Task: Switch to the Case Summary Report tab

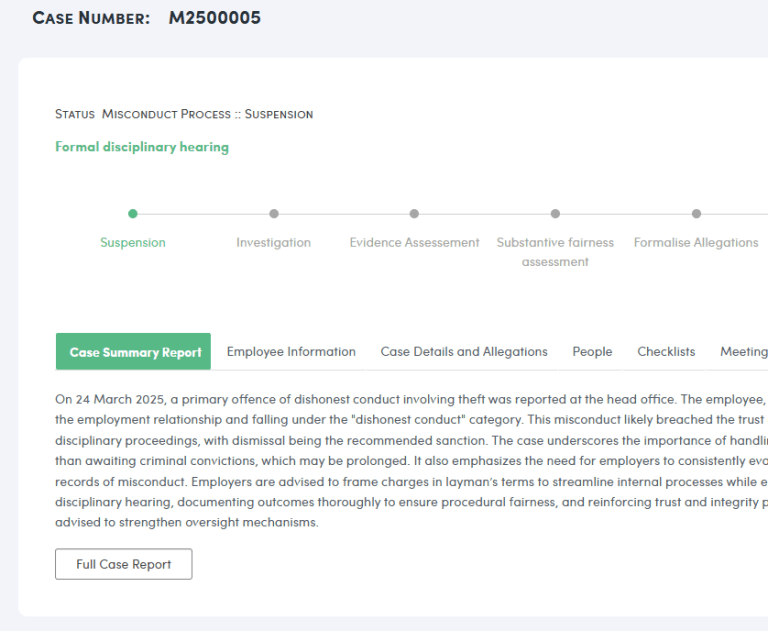Action: click(134, 352)
